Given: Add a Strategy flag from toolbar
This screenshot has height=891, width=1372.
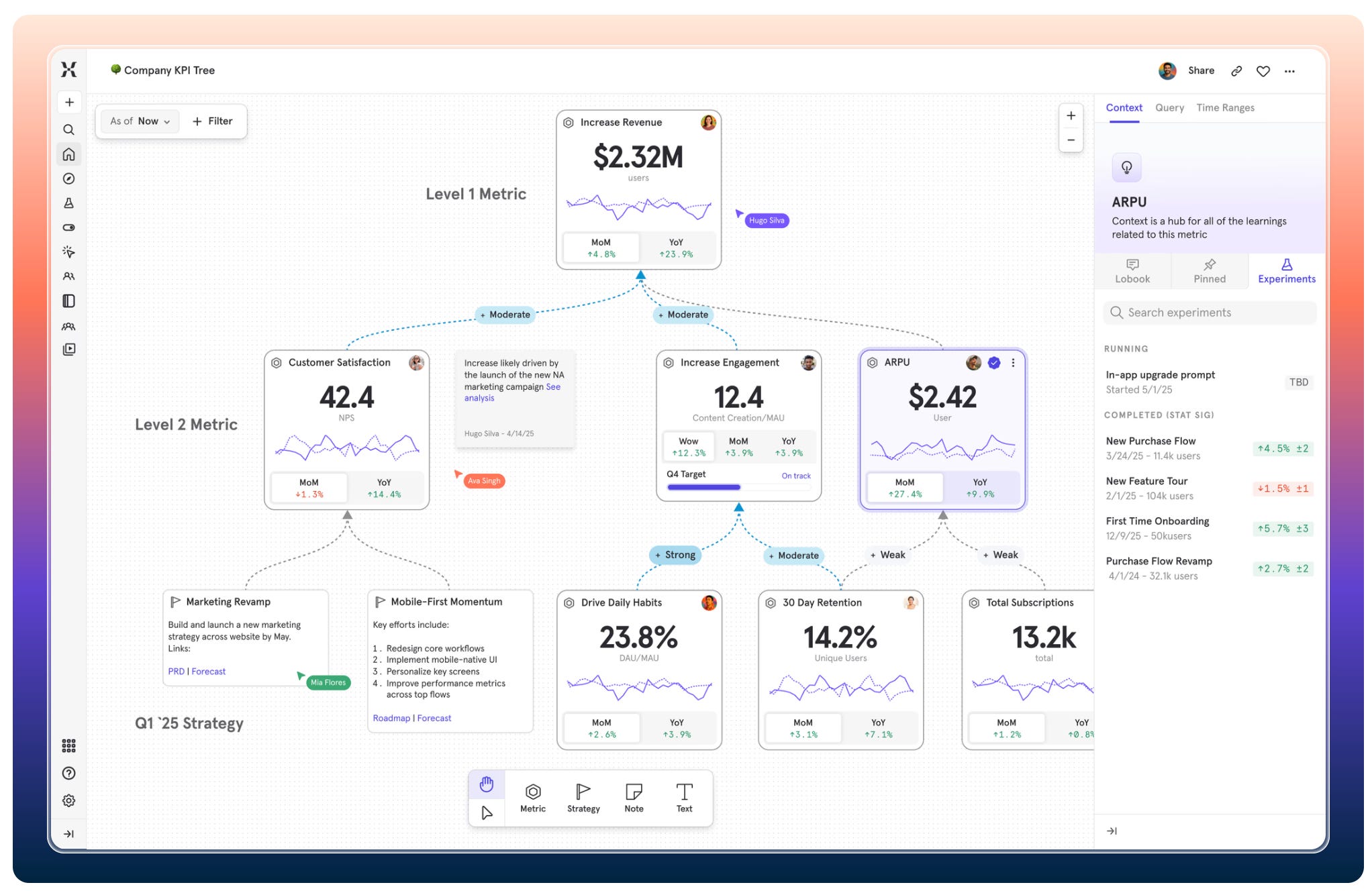Looking at the screenshot, I should click(583, 798).
